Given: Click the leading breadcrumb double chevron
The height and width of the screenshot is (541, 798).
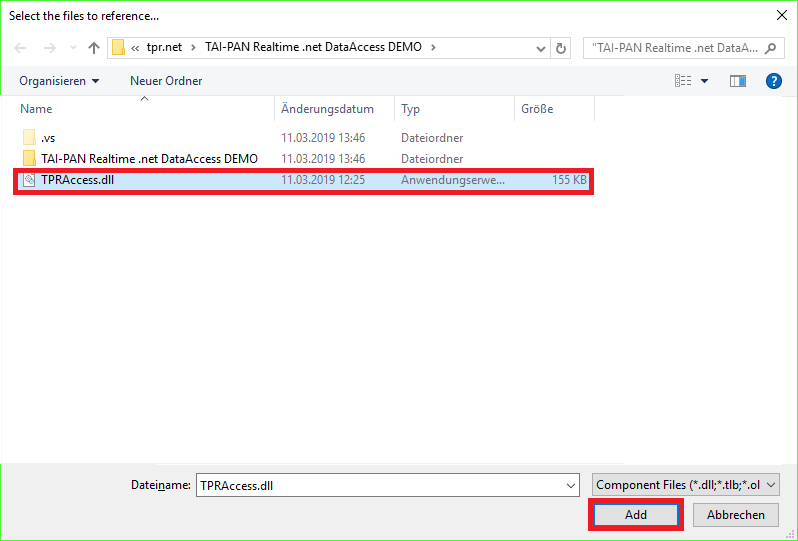Looking at the screenshot, I should tap(135, 48).
